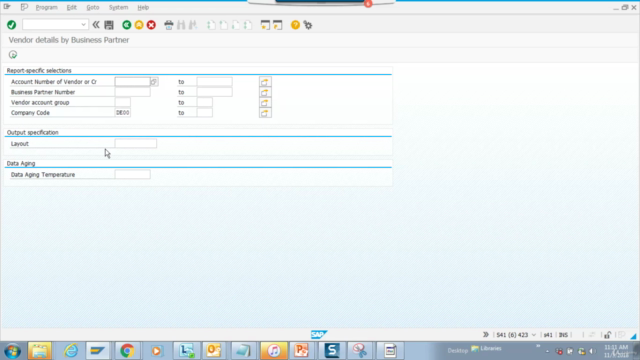
Task: Open the Edit menu
Action: pyautogui.click(x=71, y=7)
